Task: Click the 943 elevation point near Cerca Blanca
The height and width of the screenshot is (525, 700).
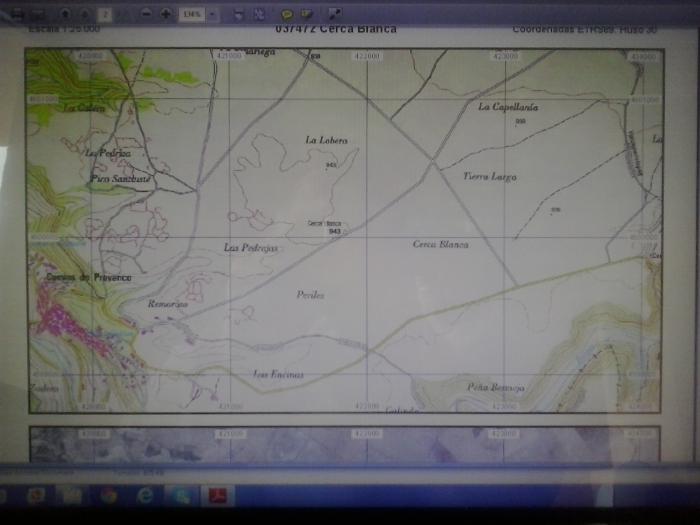Action: click(334, 231)
